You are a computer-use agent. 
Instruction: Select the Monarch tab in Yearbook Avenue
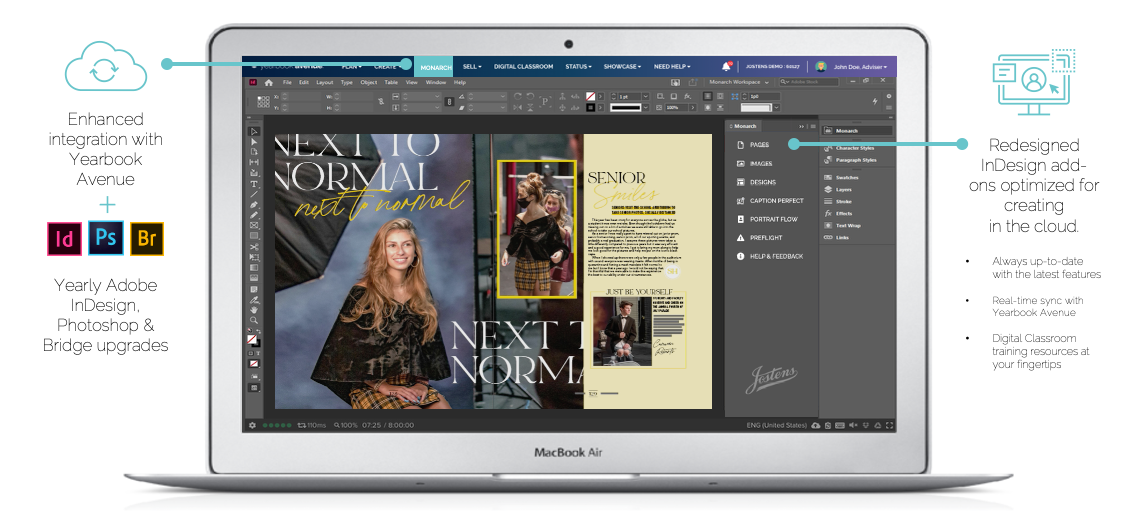(x=435, y=67)
